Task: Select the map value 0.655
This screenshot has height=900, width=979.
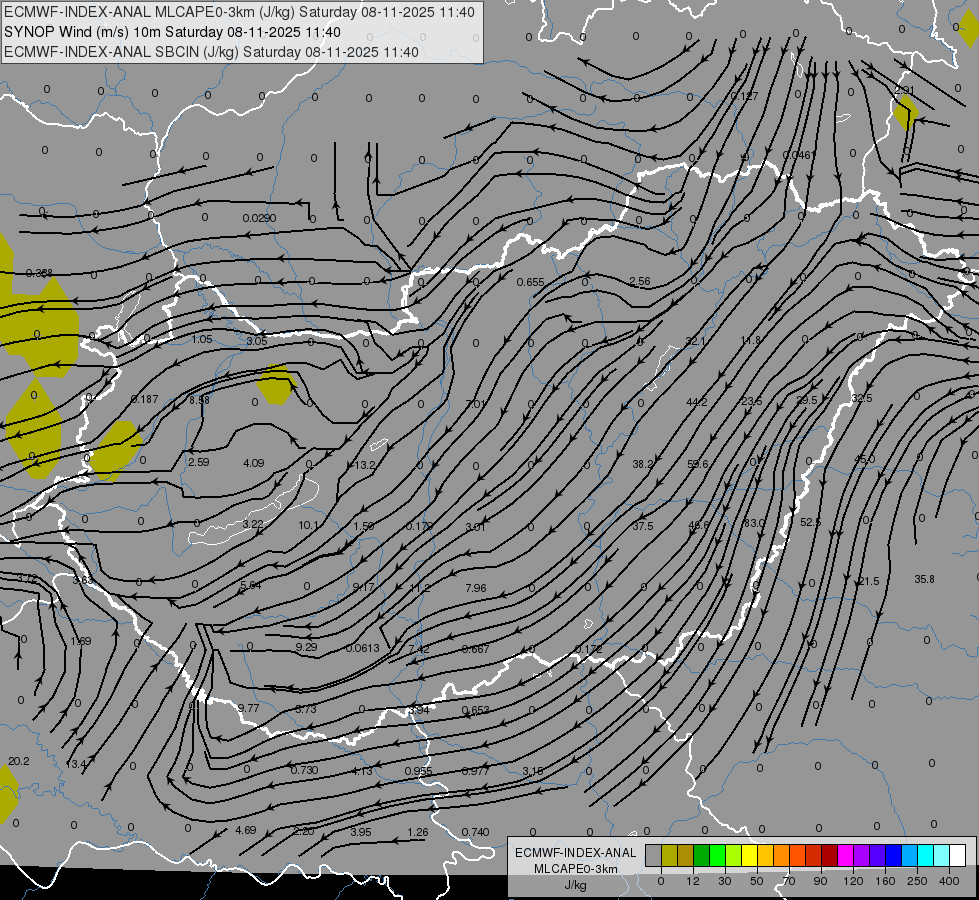Action: coord(530,282)
